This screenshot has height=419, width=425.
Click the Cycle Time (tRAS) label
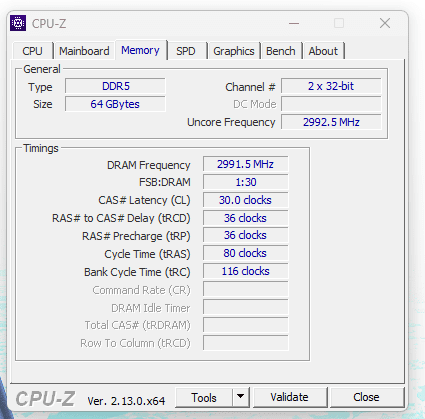click(147, 254)
